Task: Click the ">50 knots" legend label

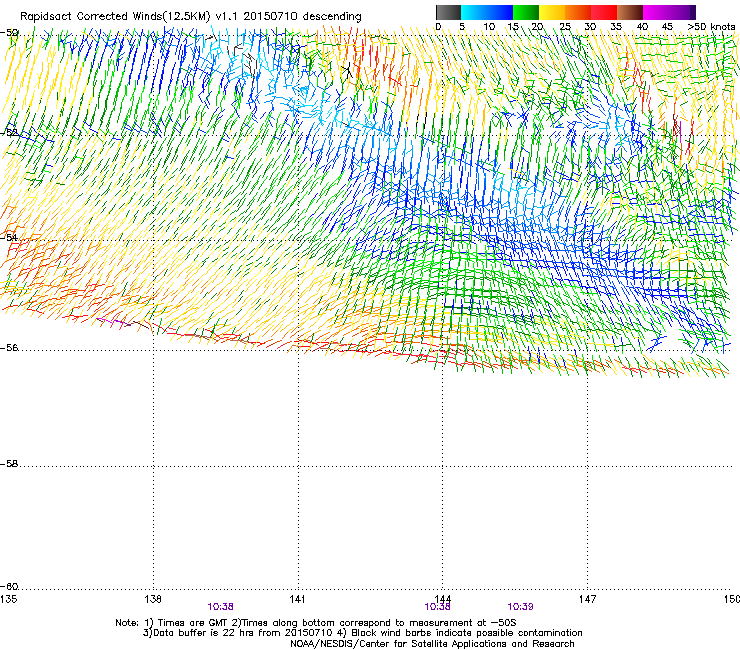Action: pos(711,27)
